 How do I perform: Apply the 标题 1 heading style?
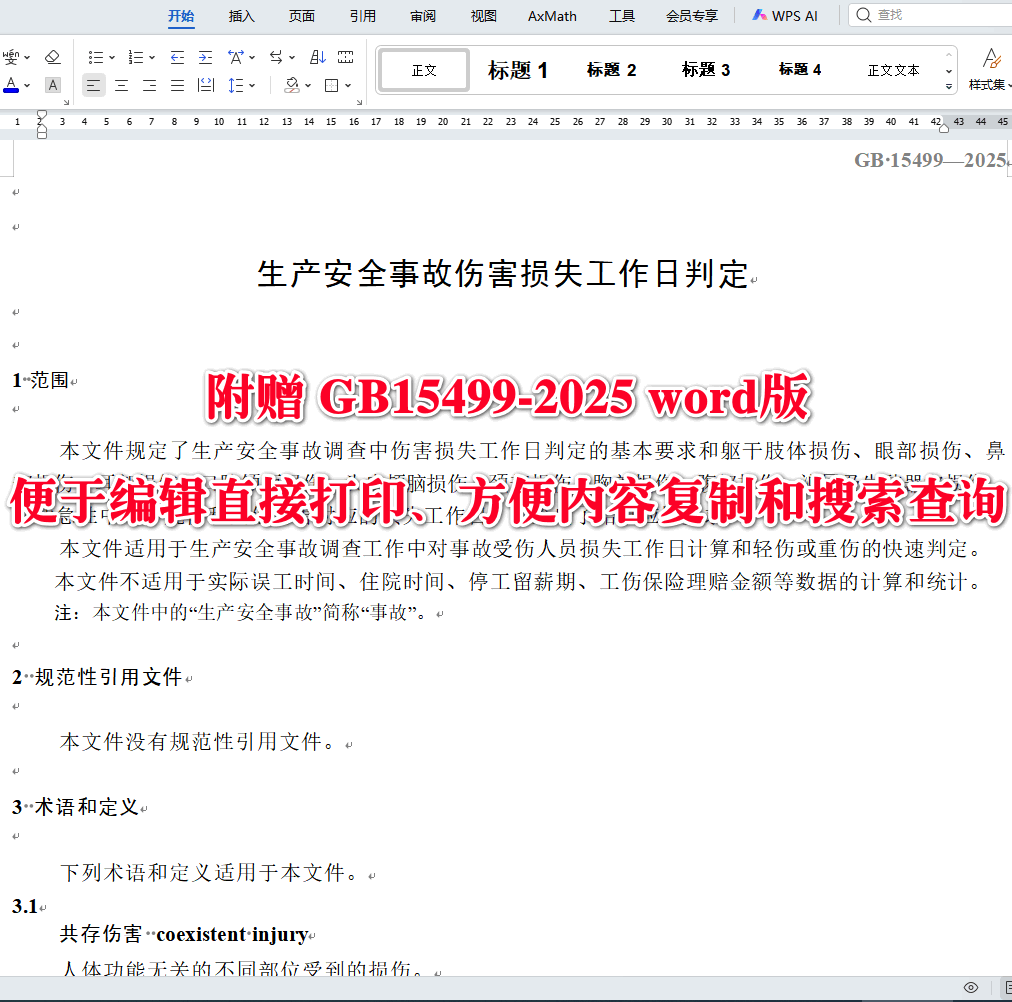point(517,70)
